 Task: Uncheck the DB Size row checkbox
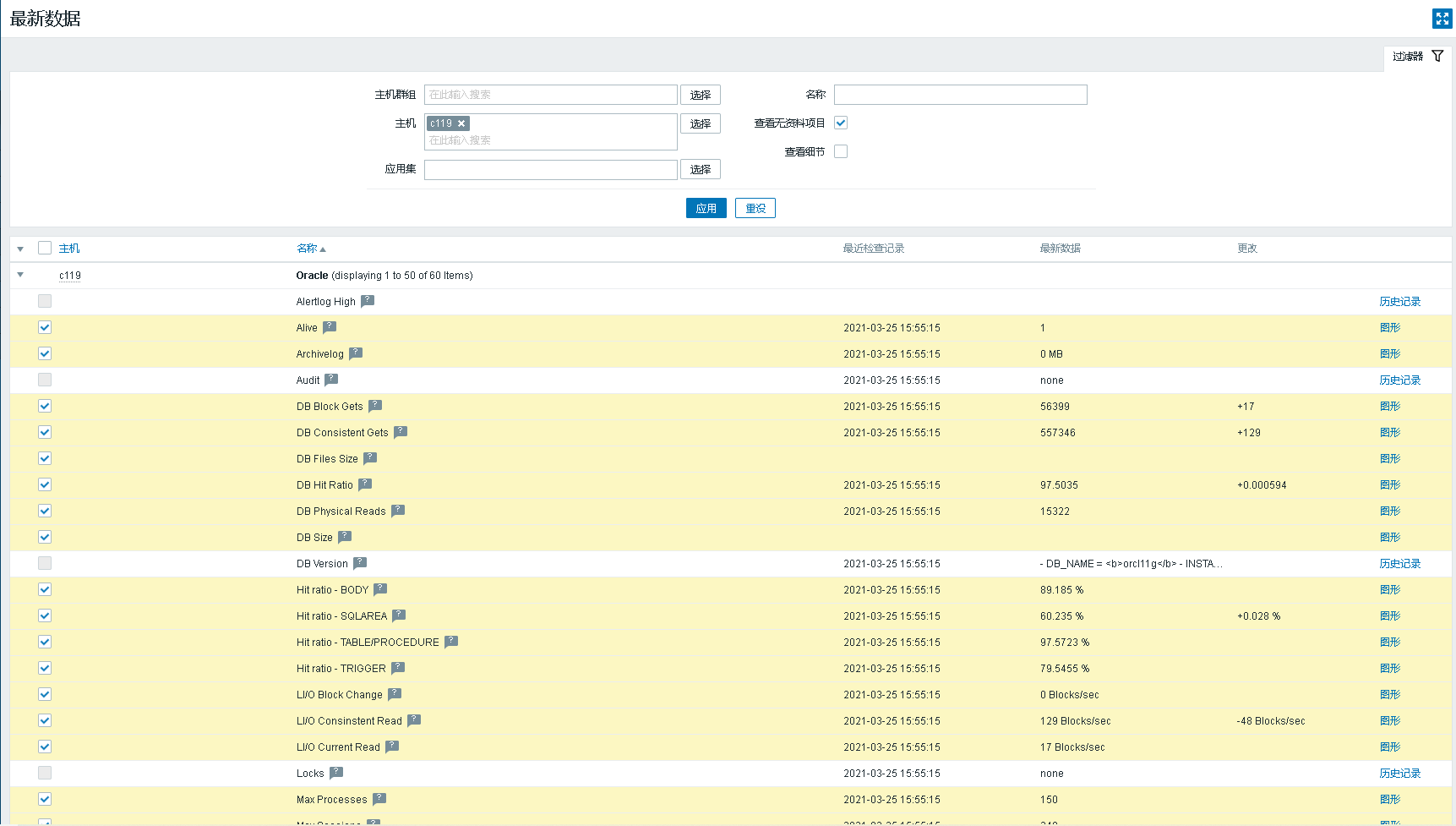45,537
